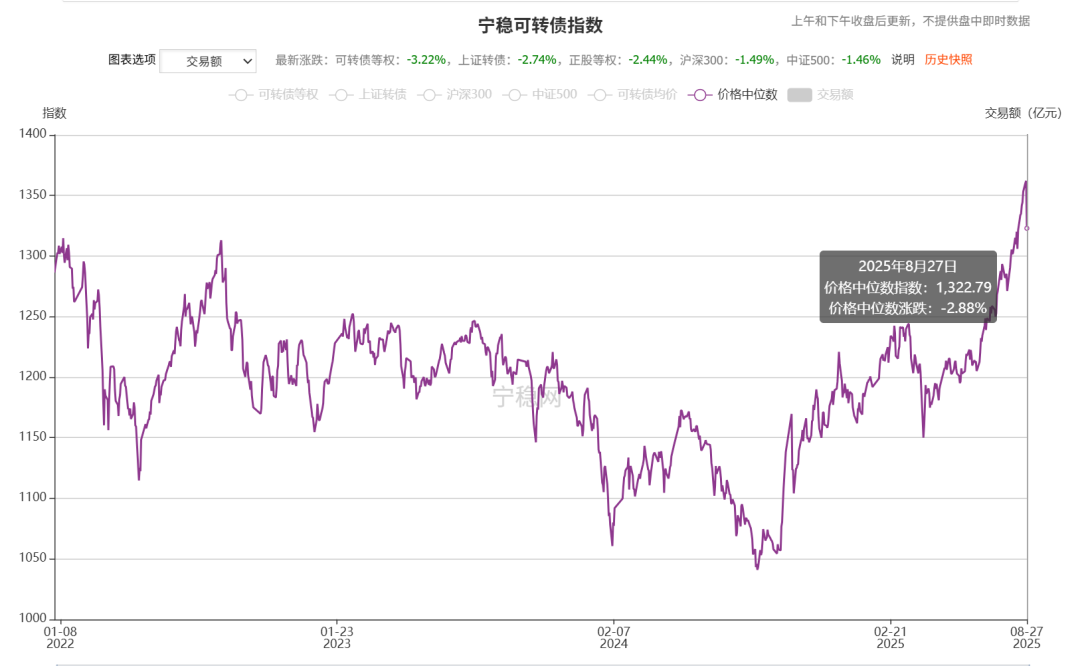
Task: Click the 01-23 2023 x-axis date label
Action: coord(337,637)
